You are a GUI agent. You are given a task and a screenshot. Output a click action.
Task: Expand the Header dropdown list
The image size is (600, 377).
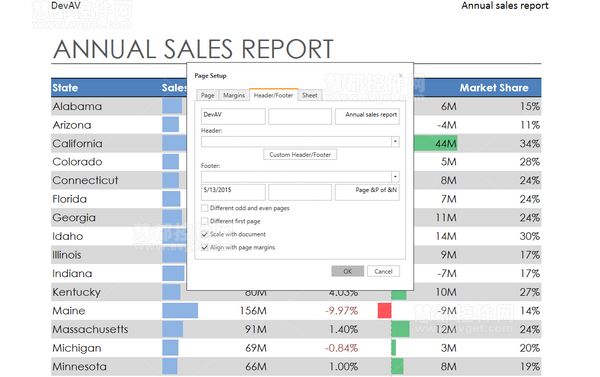point(395,142)
